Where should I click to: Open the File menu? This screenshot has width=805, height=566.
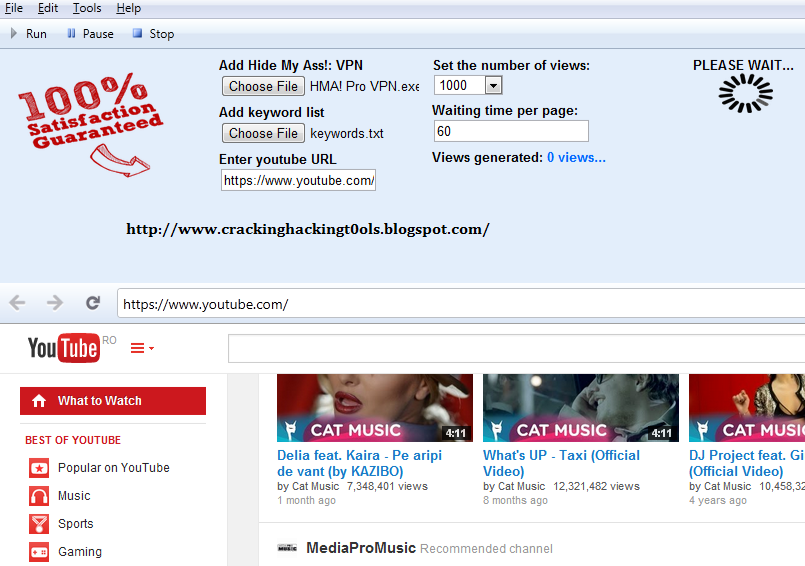coord(14,8)
